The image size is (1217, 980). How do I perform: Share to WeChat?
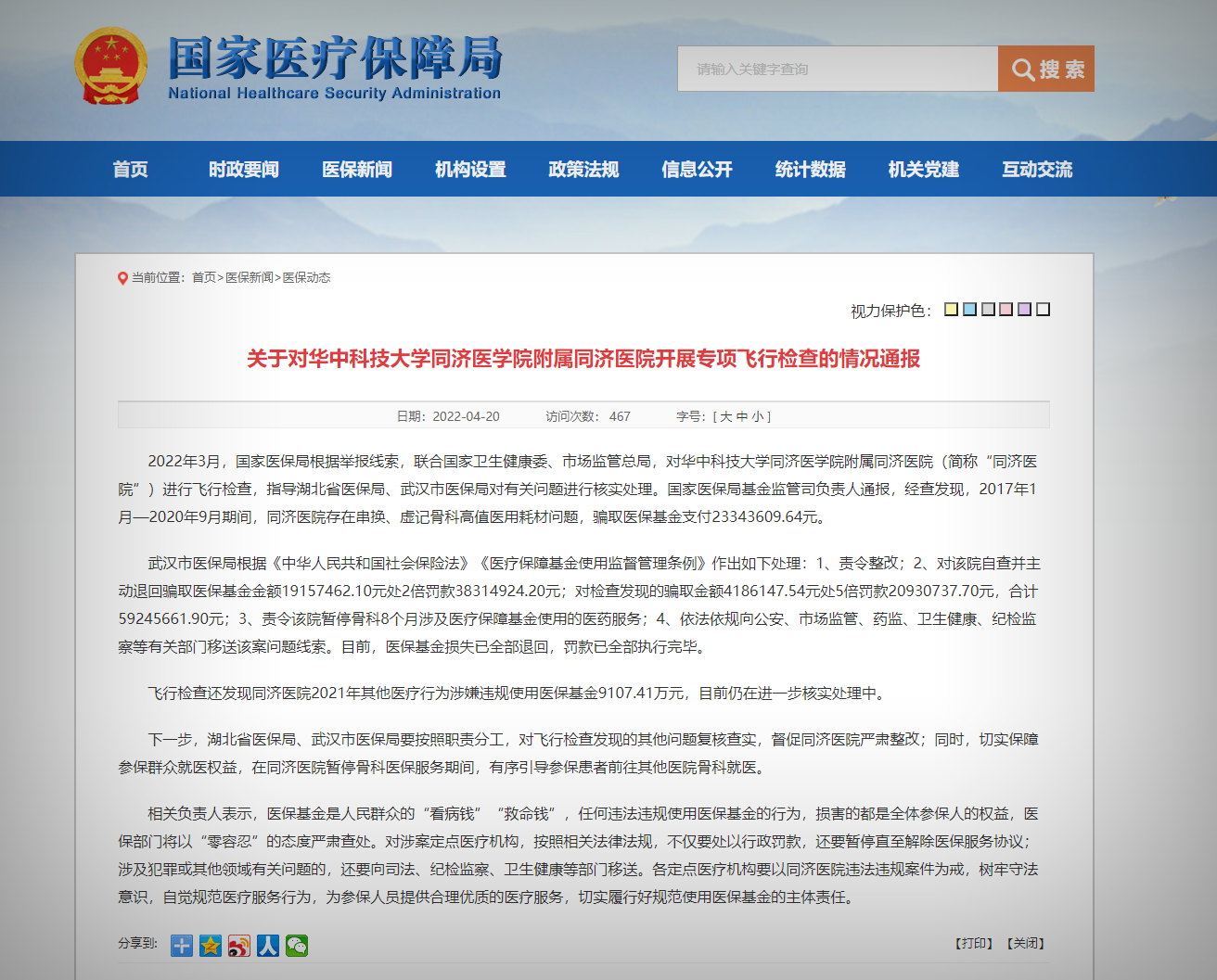[x=297, y=945]
